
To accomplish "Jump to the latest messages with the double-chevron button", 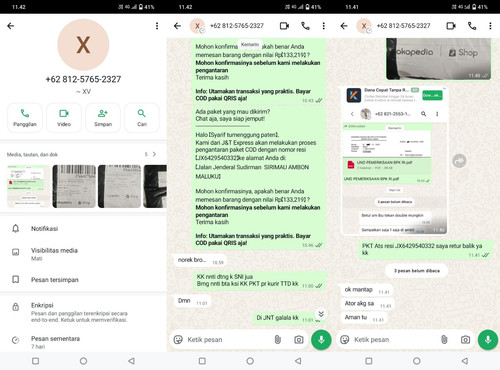I will point(321,314).
